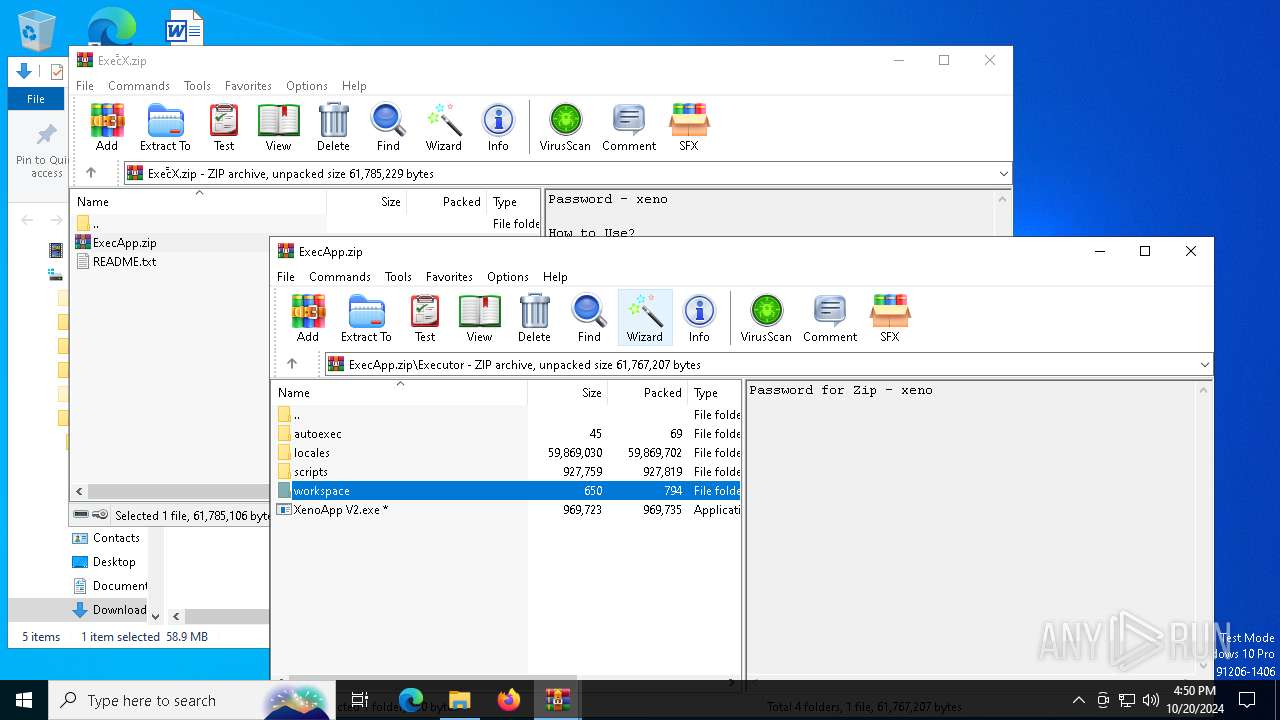This screenshot has height=720, width=1280.
Task: Click taskbar search box
Action: coord(191,700)
